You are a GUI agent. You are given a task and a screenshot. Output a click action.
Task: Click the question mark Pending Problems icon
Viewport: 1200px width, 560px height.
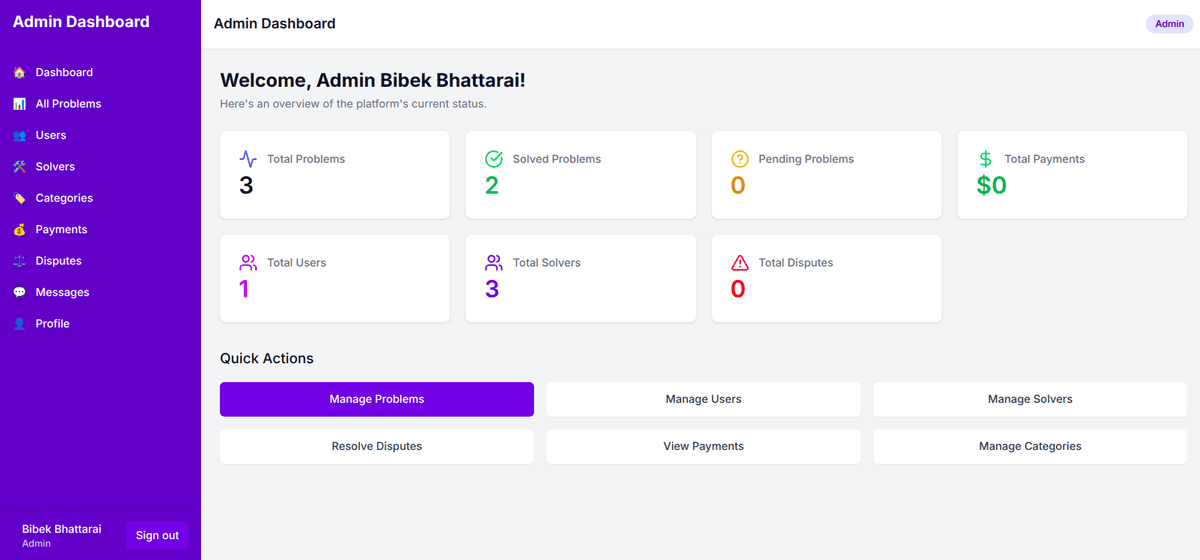(x=740, y=159)
